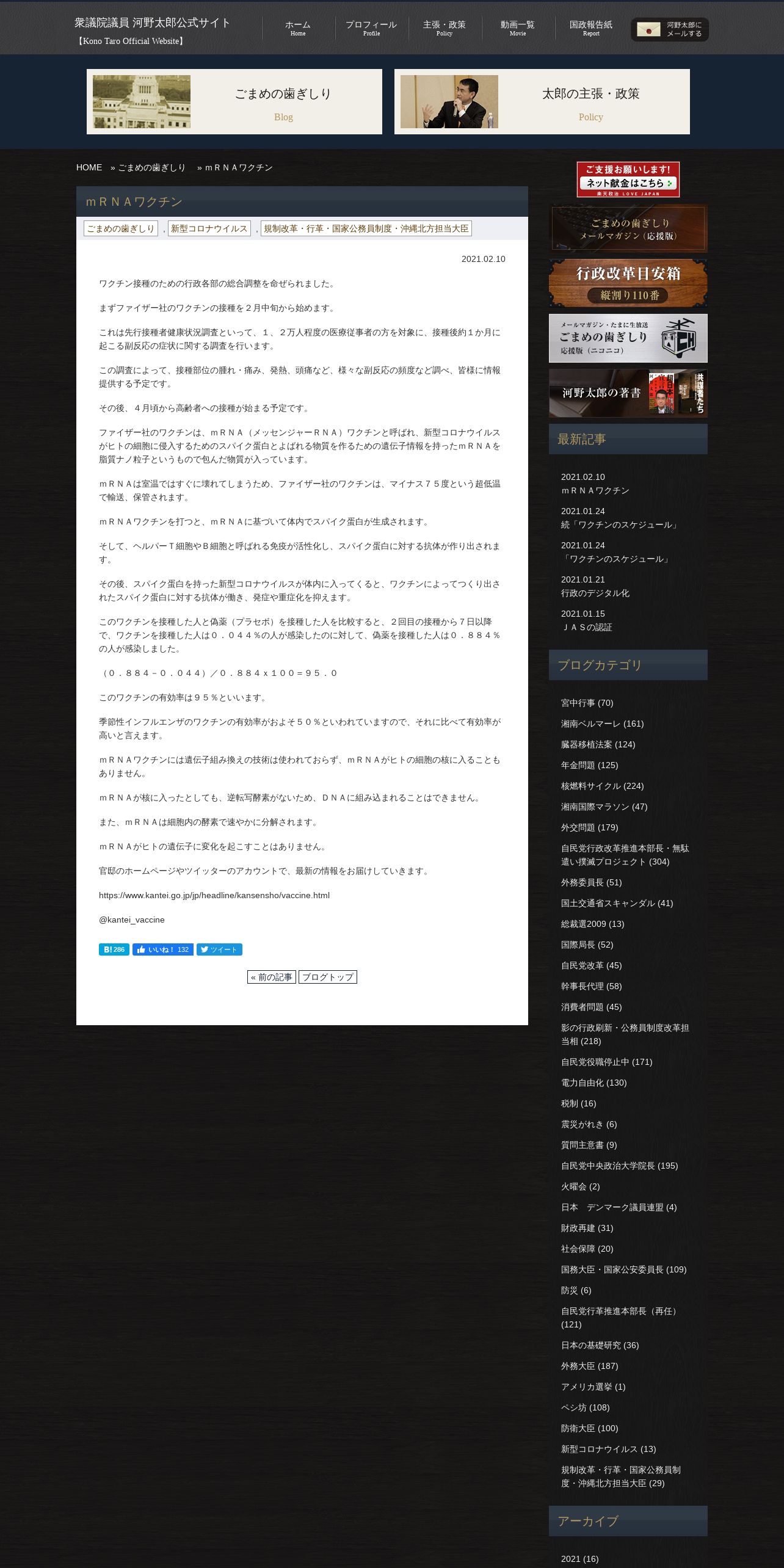Open category 国土交通省スキャンダル (41)

[x=617, y=903]
